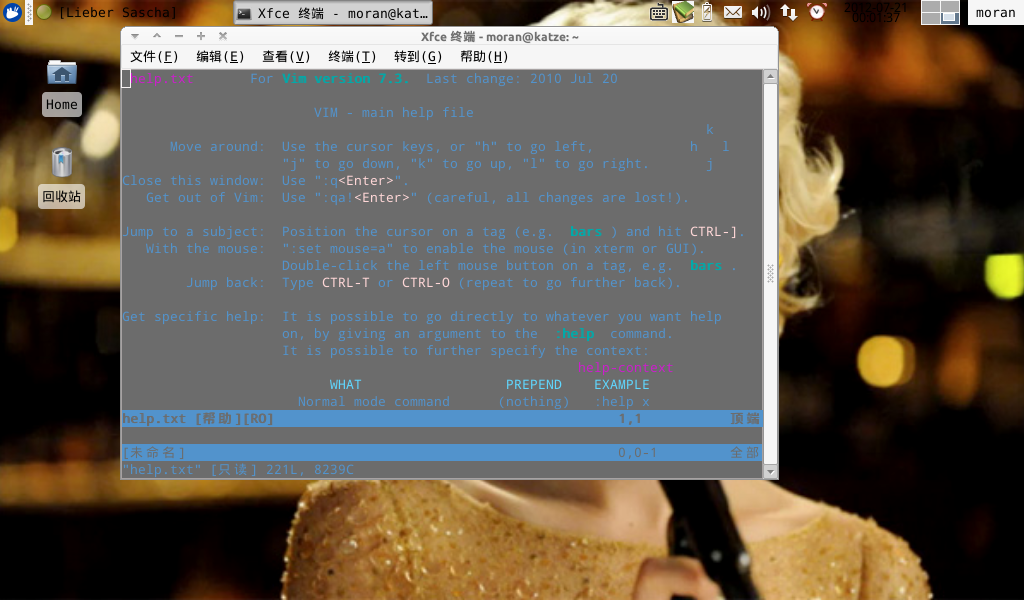The image size is (1024, 600).
Task: Click the 'Vim version 7.3.' text
Action: 345,79
